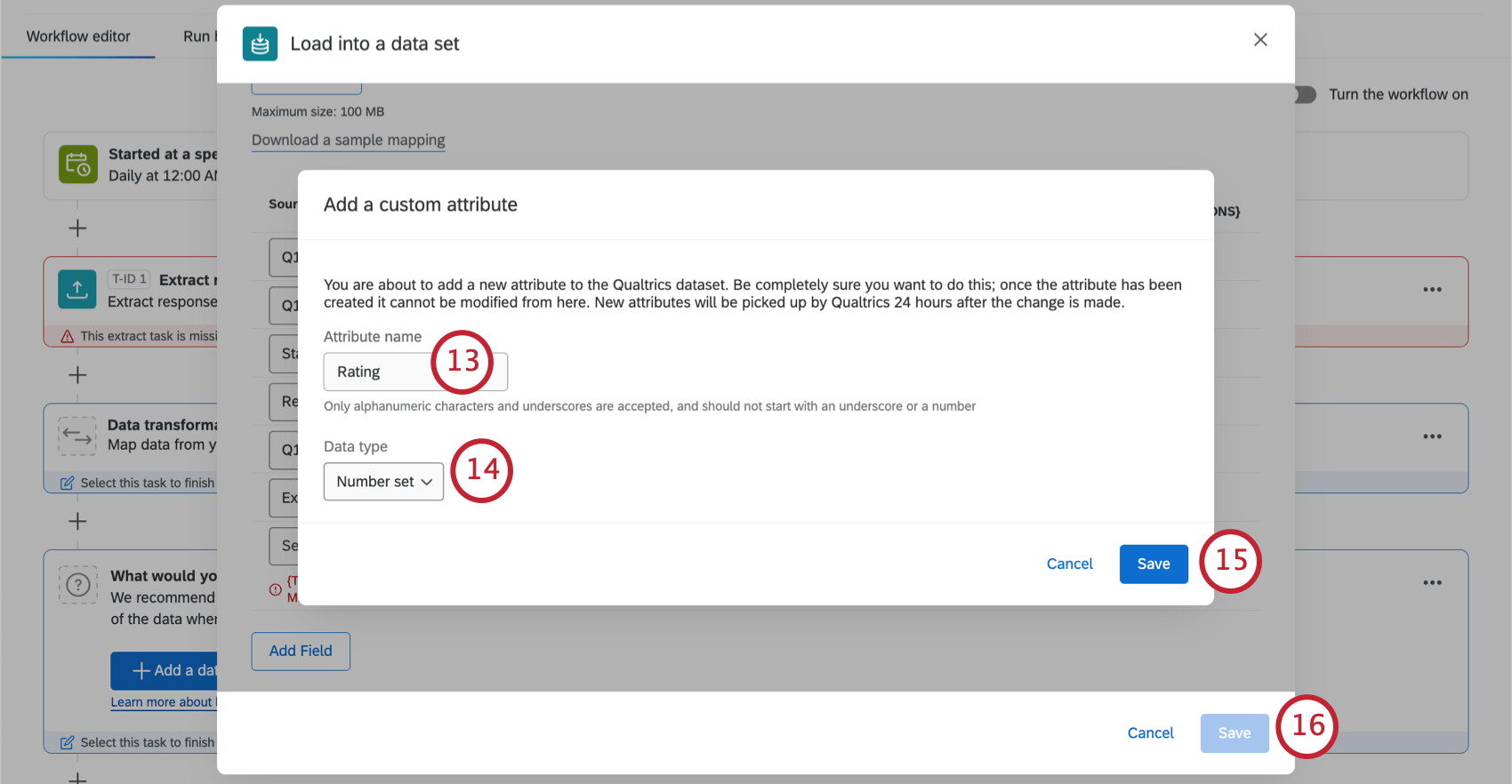Image resolution: width=1512 pixels, height=784 pixels.
Task: Click the question mark placeholder task icon
Action: tap(77, 585)
